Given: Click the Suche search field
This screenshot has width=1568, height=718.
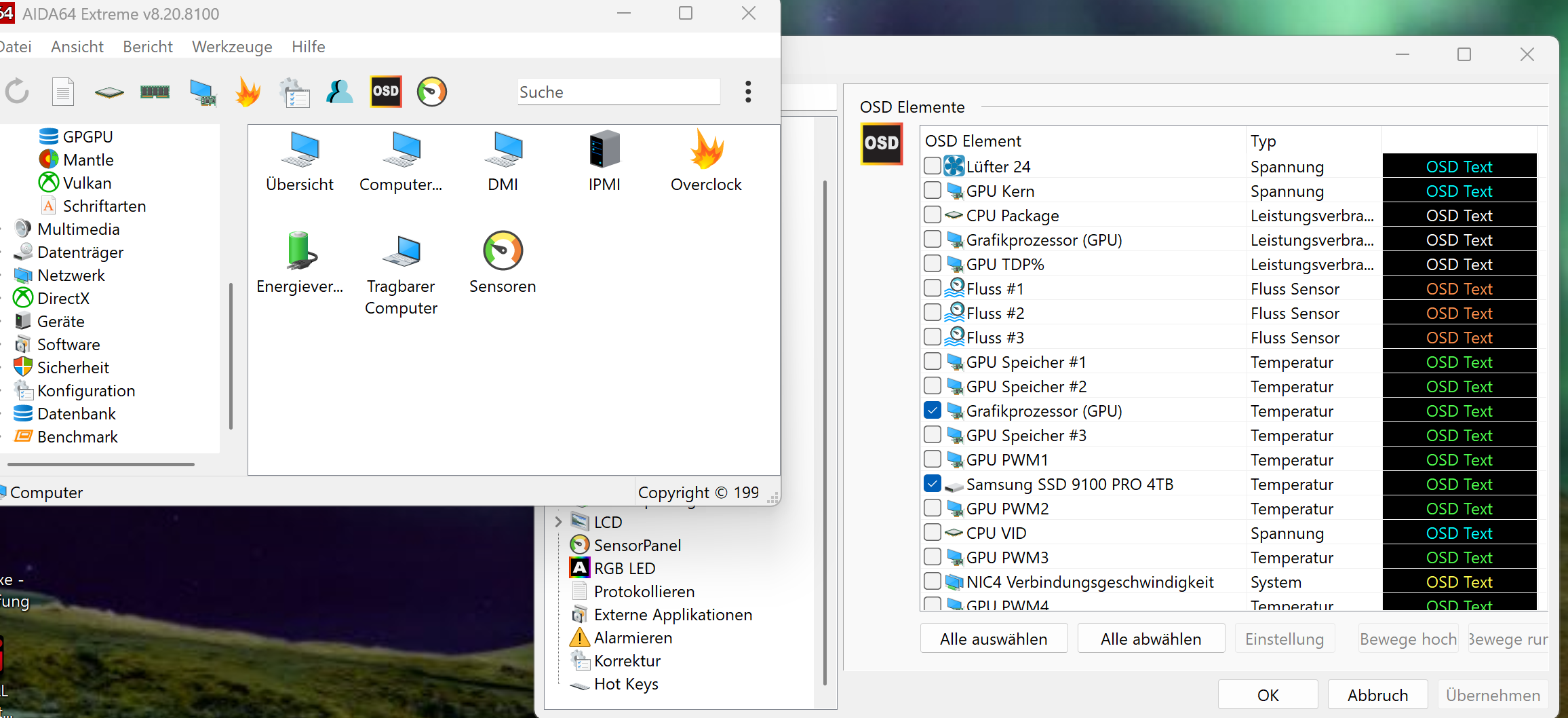Looking at the screenshot, I should pos(619,92).
